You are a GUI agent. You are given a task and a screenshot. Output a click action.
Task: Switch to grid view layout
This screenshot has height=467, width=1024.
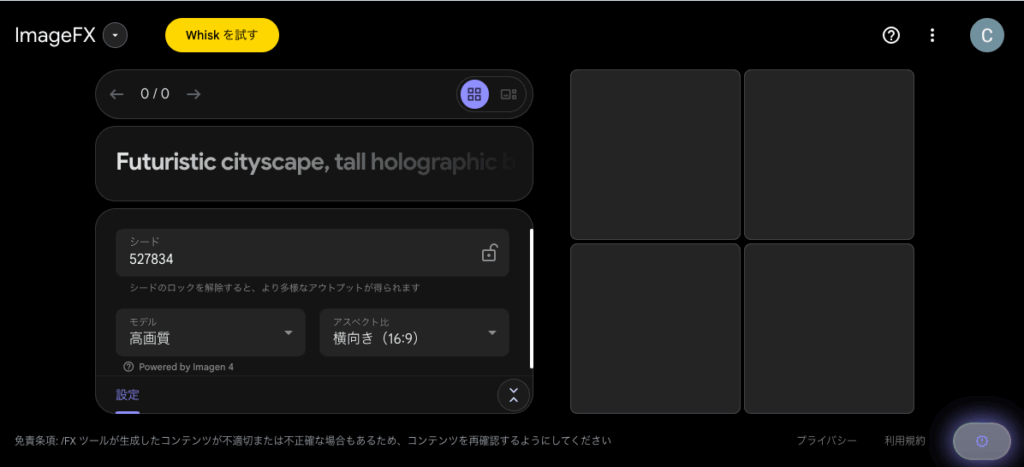coord(475,94)
